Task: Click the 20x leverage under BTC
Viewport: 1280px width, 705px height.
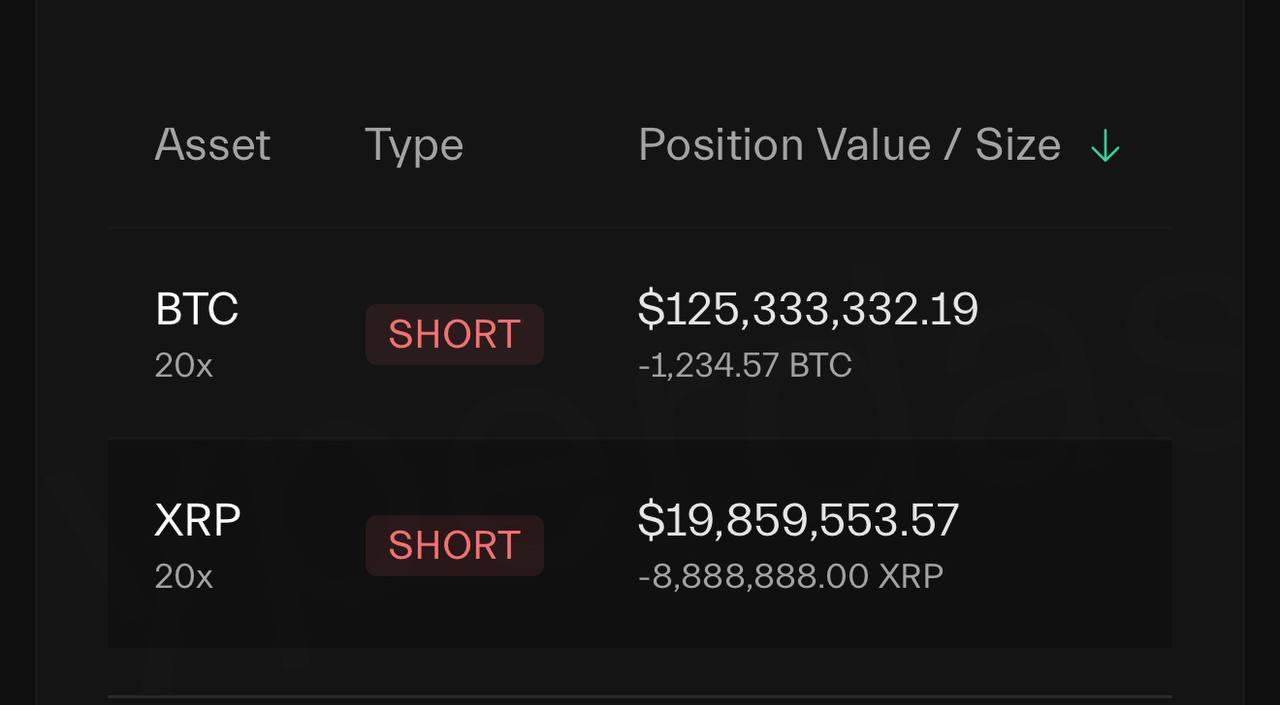Action: (x=184, y=366)
